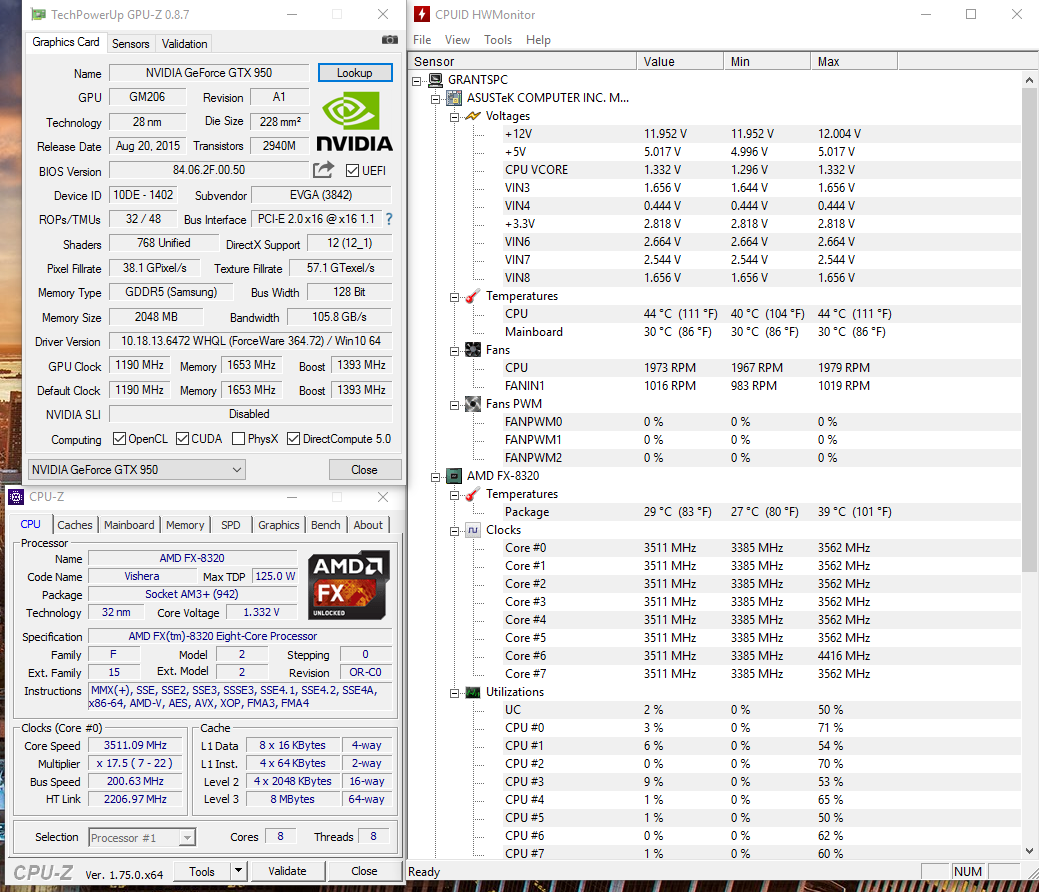This screenshot has height=892, width=1039.
Task: Switch to CPU-Z Caches tab
Action: [75, 525]
